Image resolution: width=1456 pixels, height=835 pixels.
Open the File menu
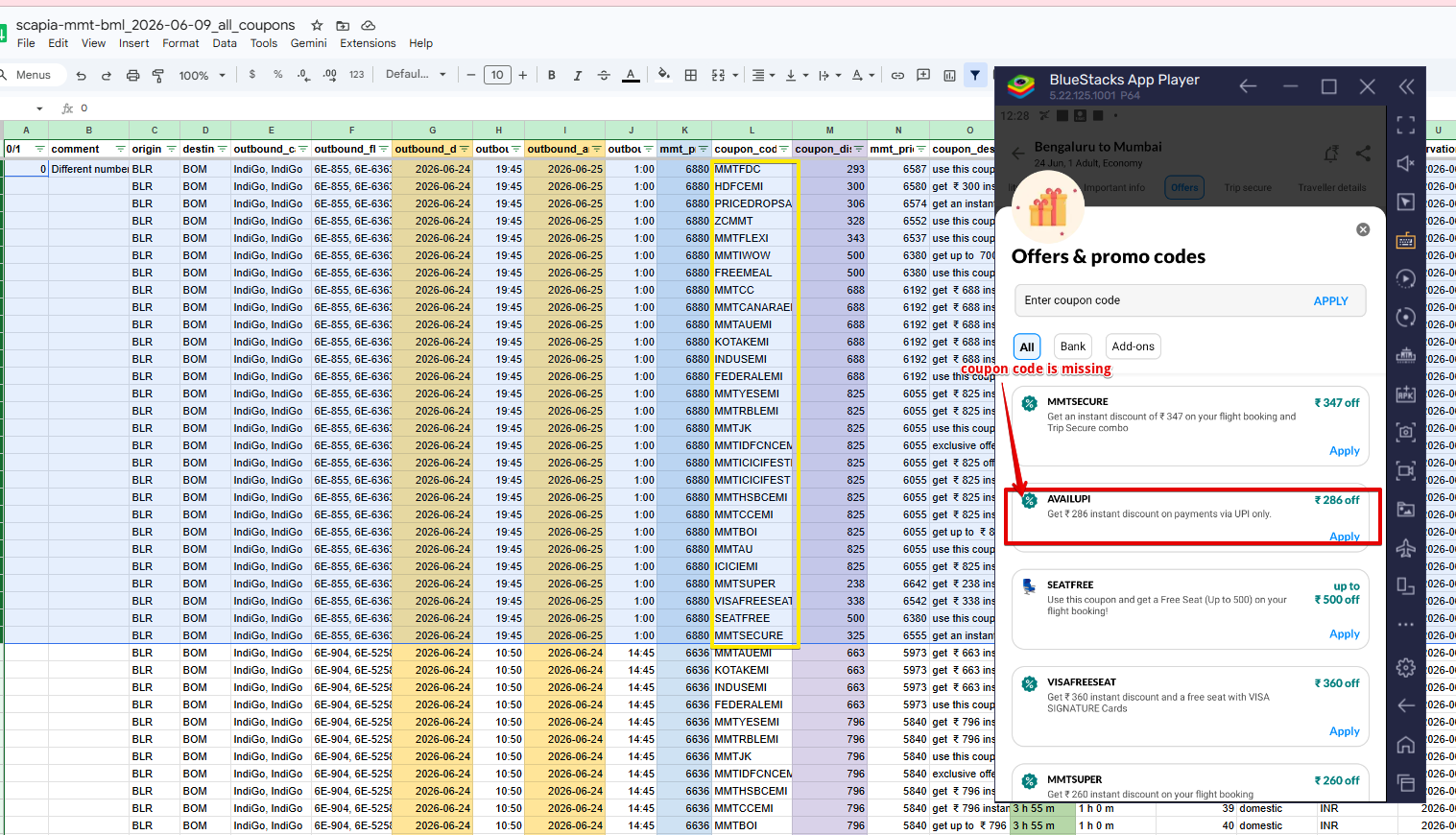(26, 43)
